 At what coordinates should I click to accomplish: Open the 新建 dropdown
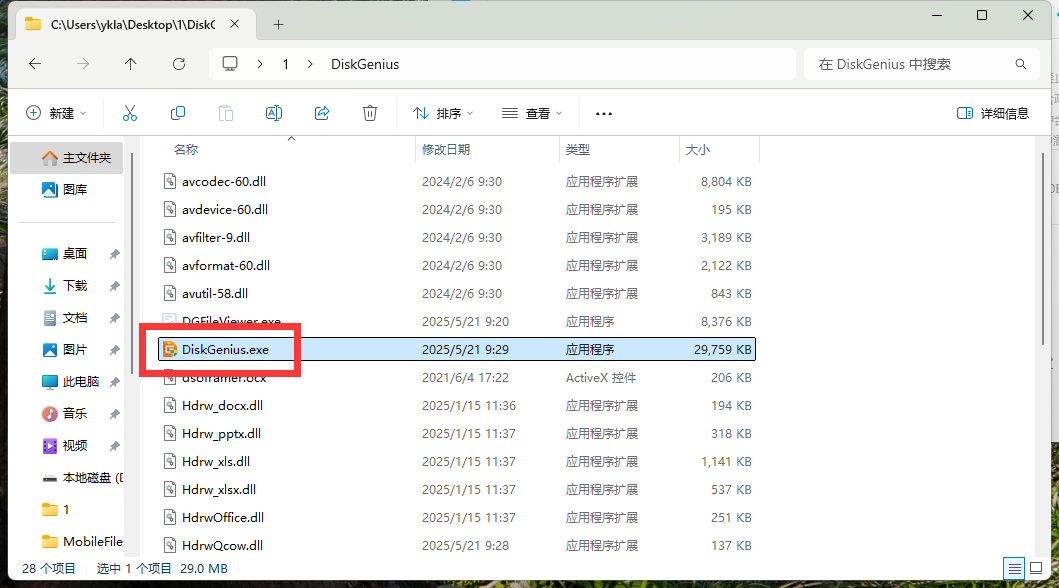pos(56,113)
